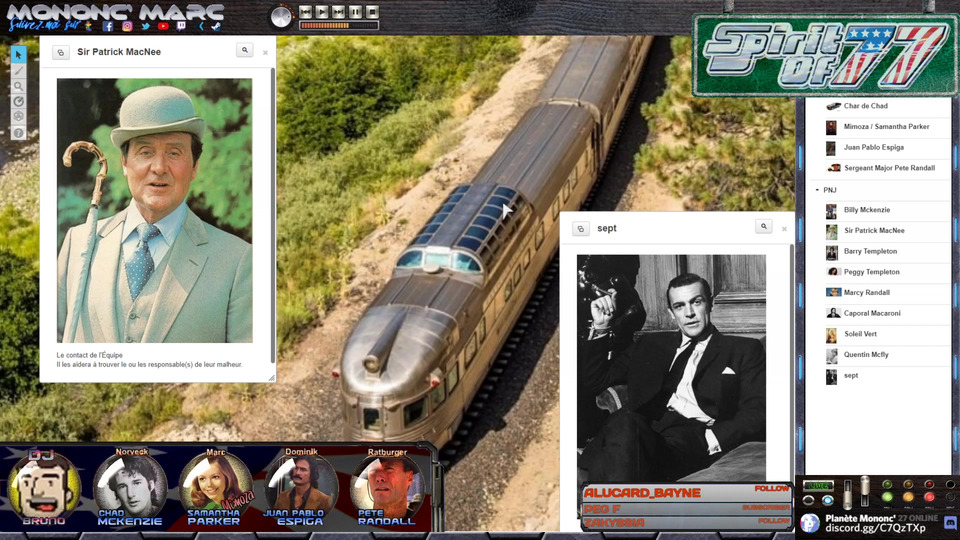960x540 pixels.
Task: Click the Sir Patrick MacNee portrait image
Action: (x=154, y=210)
